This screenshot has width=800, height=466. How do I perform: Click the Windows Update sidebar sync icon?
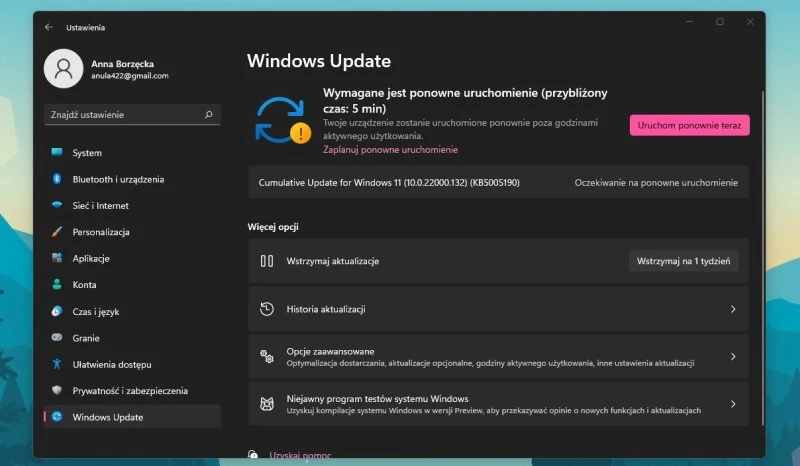click(x=57, y=416)
